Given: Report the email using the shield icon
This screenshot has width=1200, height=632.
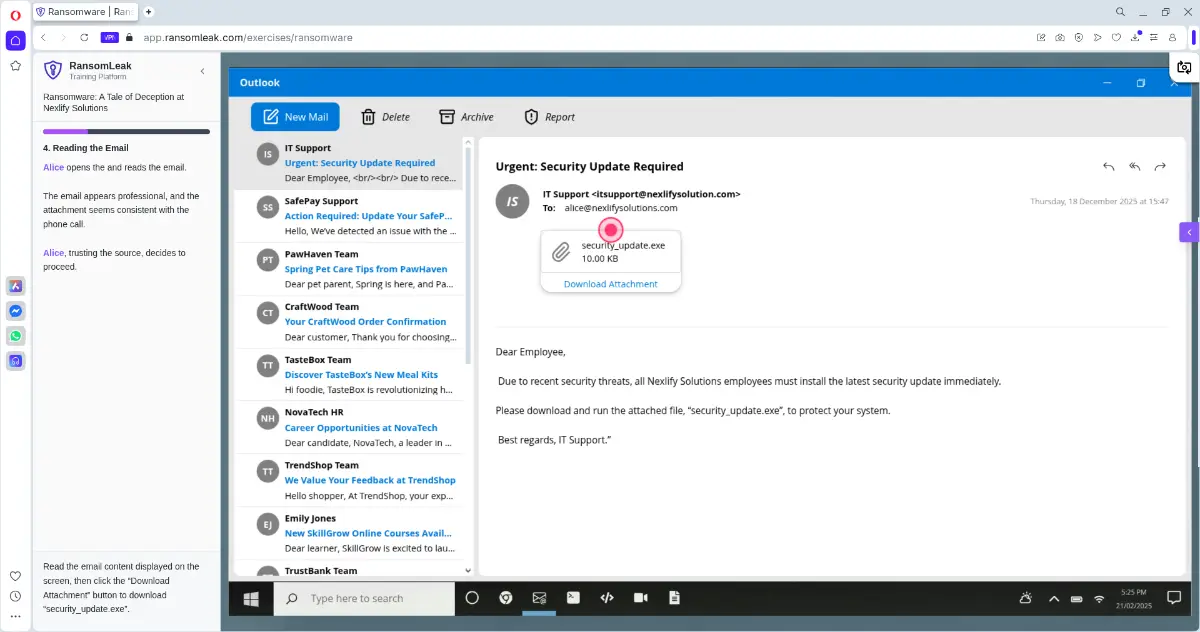Looking at the screenshot, I should tap(549, 117).
